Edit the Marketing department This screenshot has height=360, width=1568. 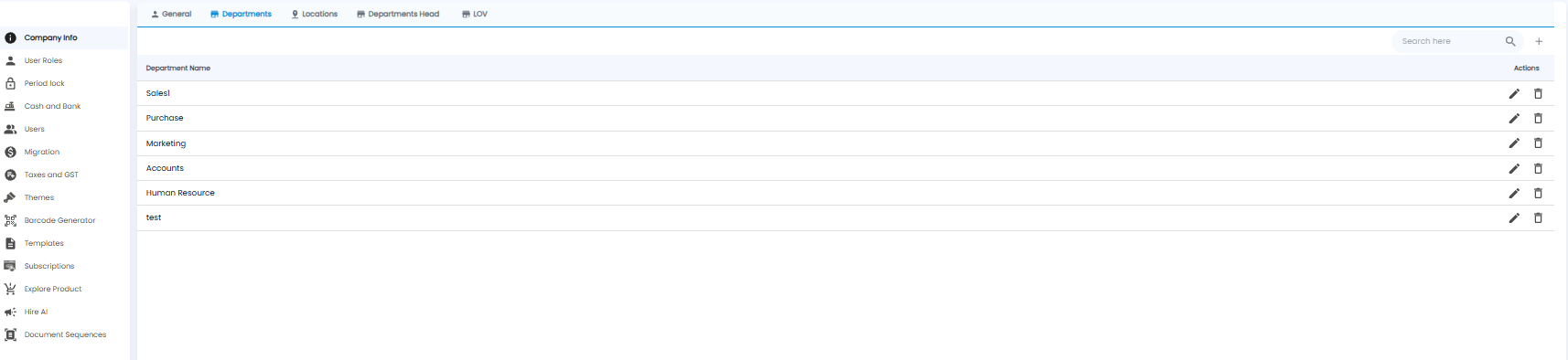[x=1514, y=143]
